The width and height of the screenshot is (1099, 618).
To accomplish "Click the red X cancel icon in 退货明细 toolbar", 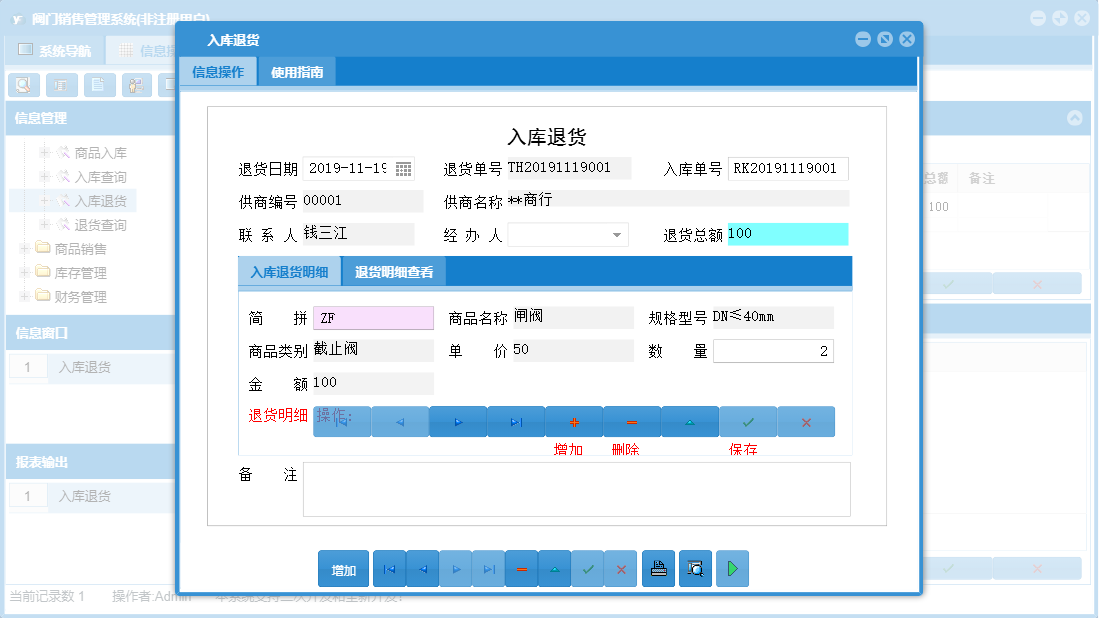I will [x=805, y=421].
